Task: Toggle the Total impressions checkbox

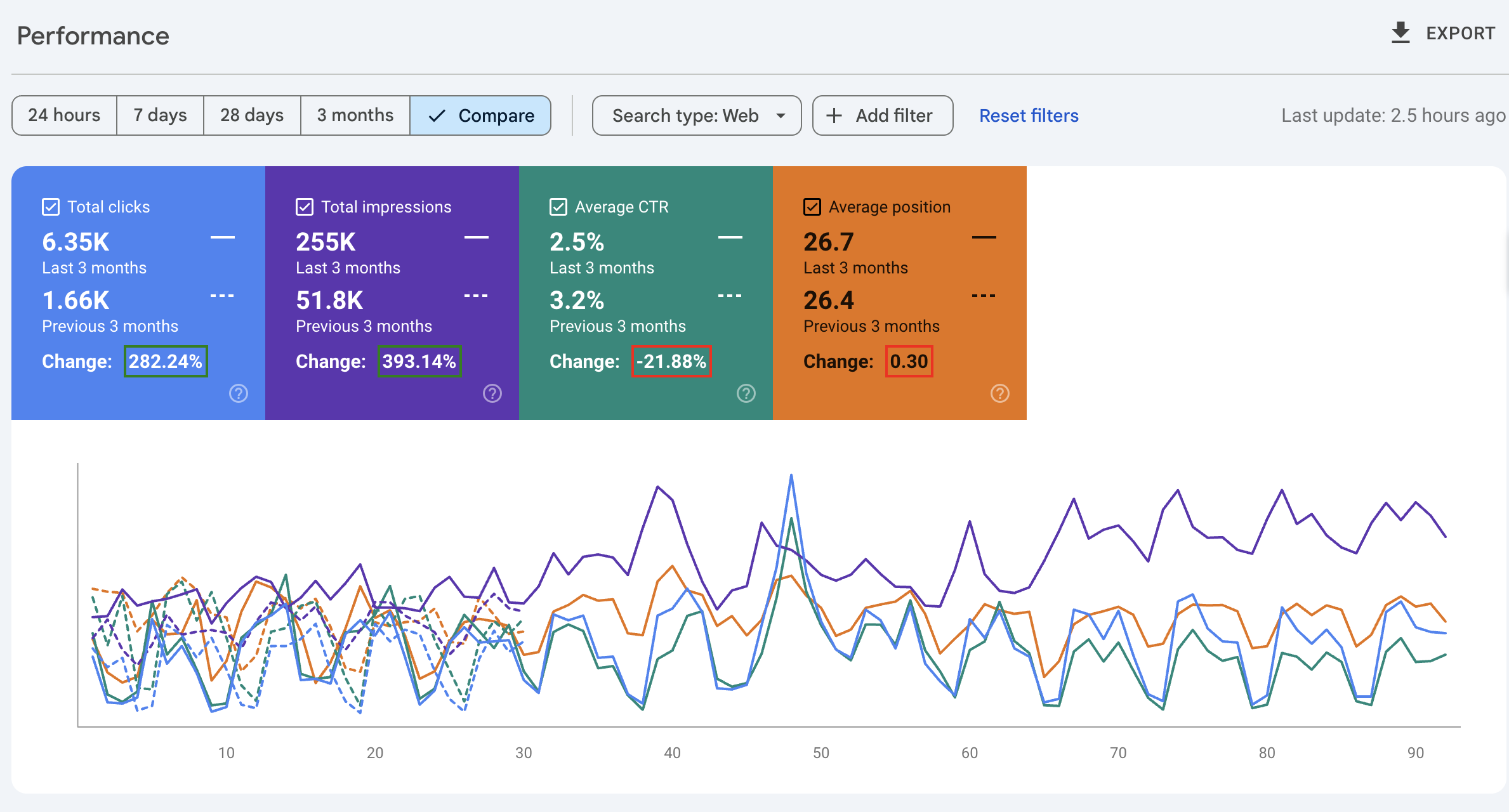Action: click(x=305, y=207)
